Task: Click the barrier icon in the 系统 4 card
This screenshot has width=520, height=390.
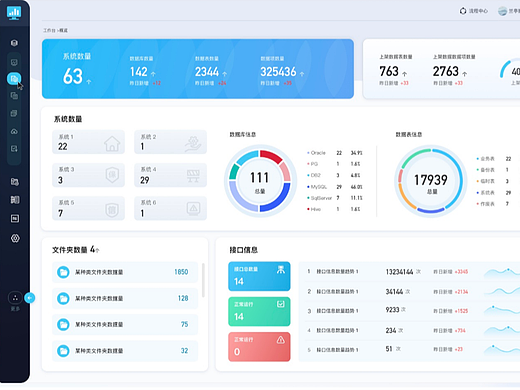Action: 193,176
